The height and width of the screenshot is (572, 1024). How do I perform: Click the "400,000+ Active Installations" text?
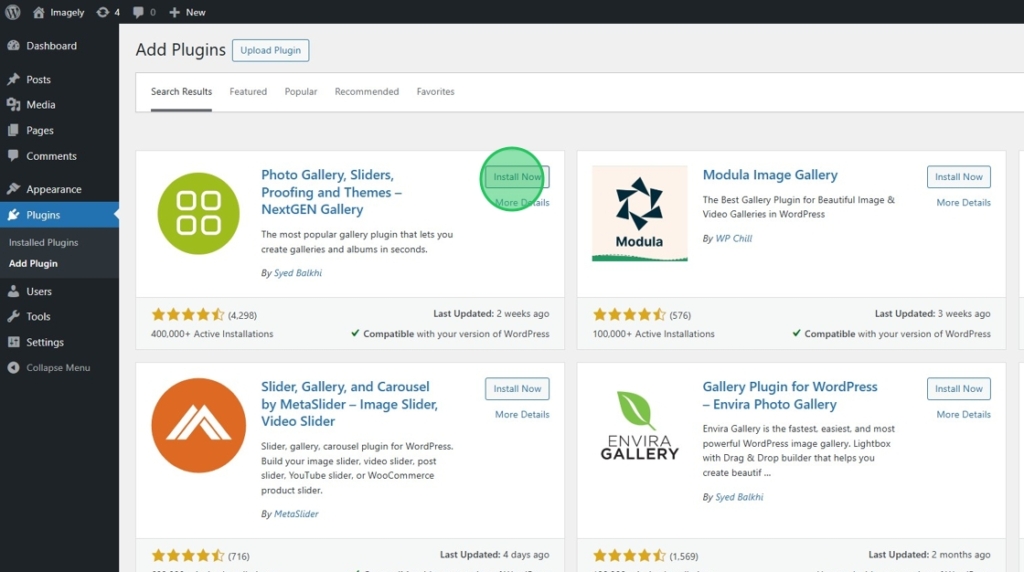pyautogui.click(x=212, y=334)
